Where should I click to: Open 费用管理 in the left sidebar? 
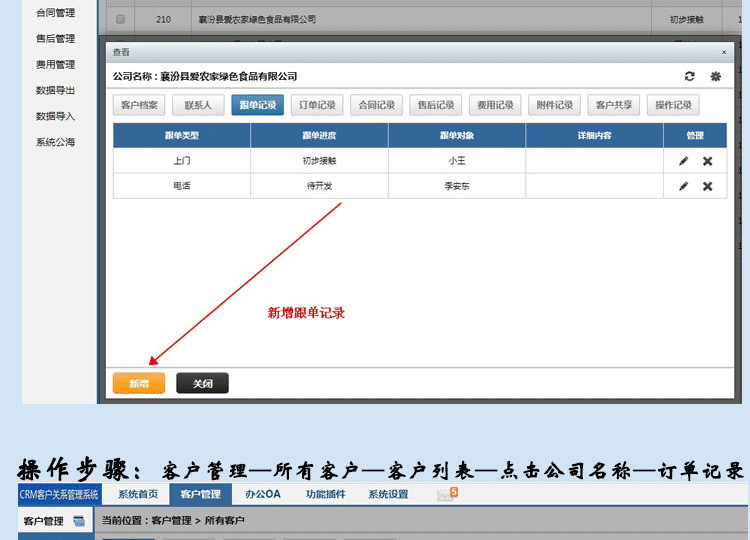point(55,65)
